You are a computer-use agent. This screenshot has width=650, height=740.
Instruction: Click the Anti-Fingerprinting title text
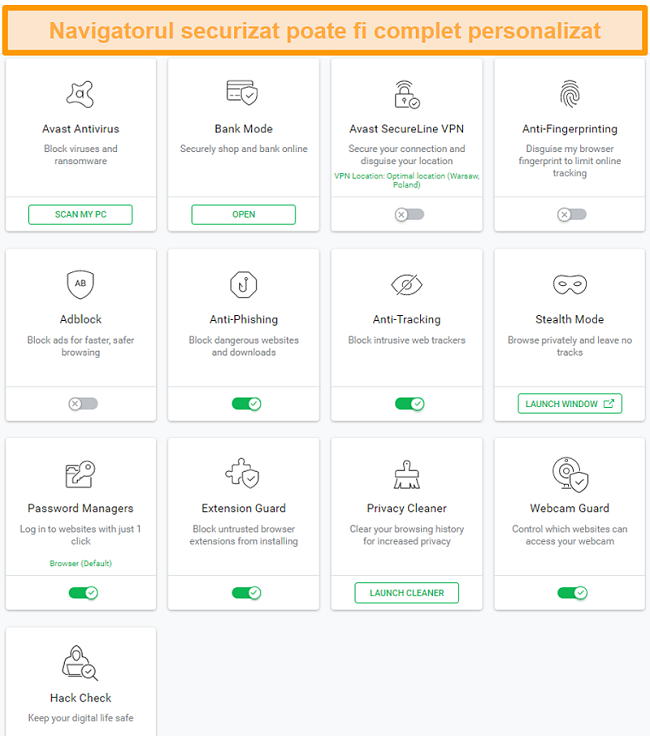tap(570, 129)
